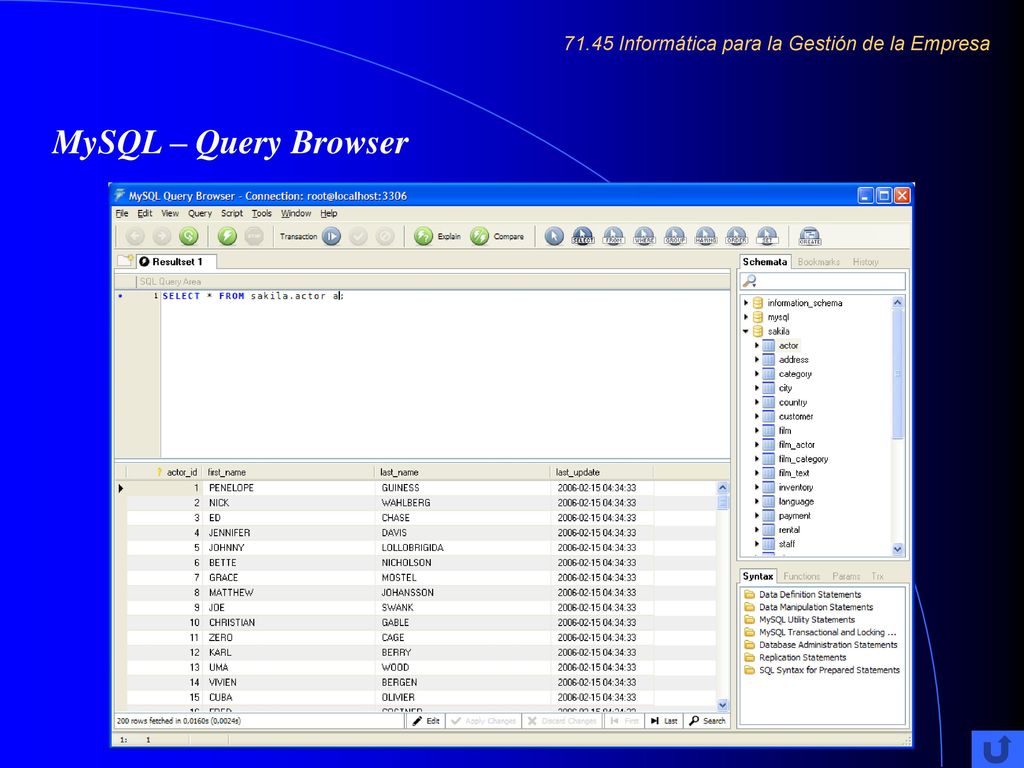Image resolution: width=1024 pixels, height=768 pixels.
Task: Jump to the First row button
Action: pos(624,721)
